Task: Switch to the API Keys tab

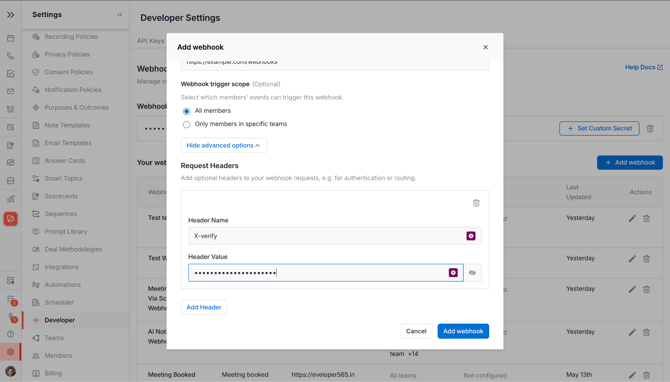Action: 150,41
